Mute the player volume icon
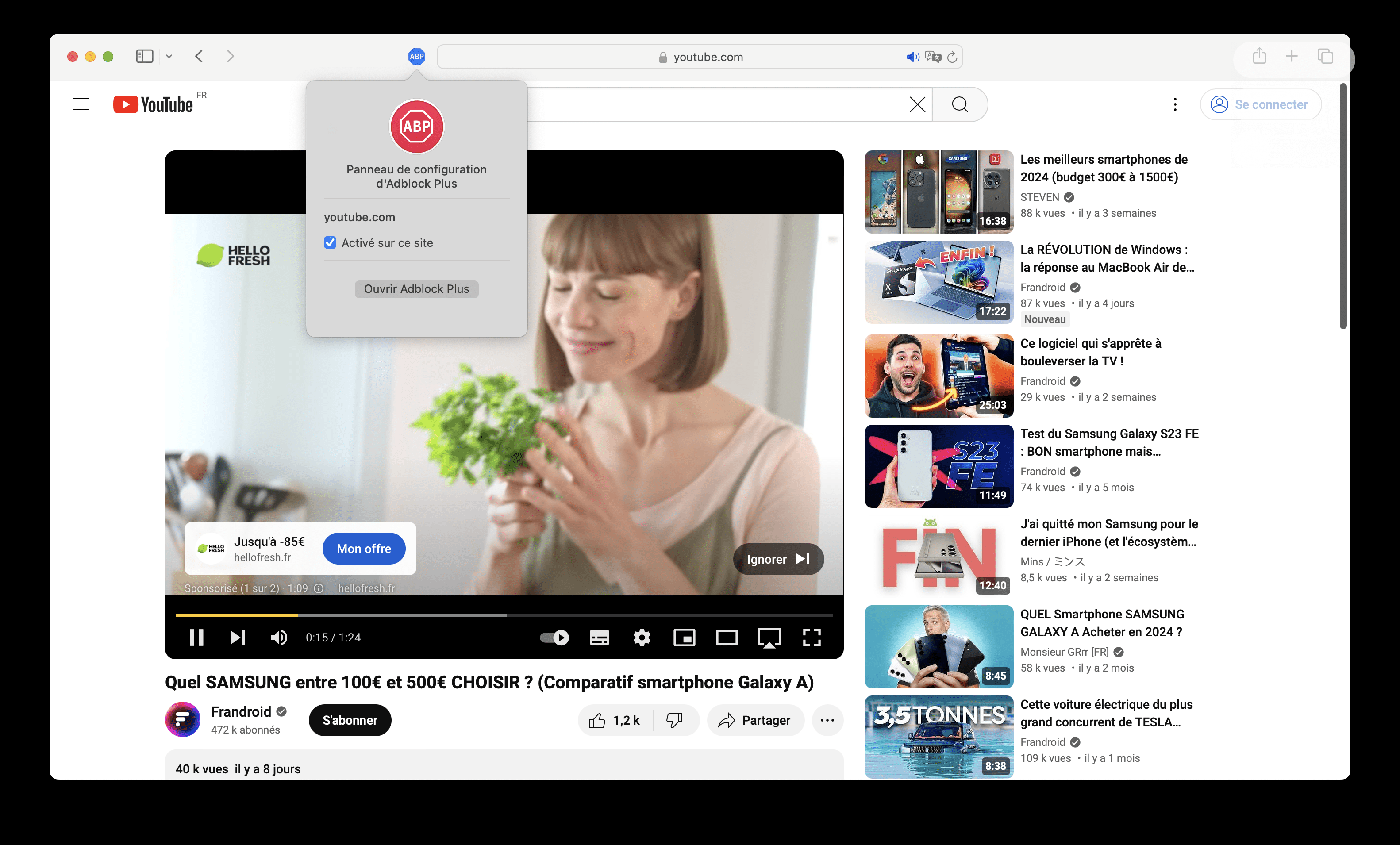The width and height of the screenshot is (1400, 845). [278, 638]
